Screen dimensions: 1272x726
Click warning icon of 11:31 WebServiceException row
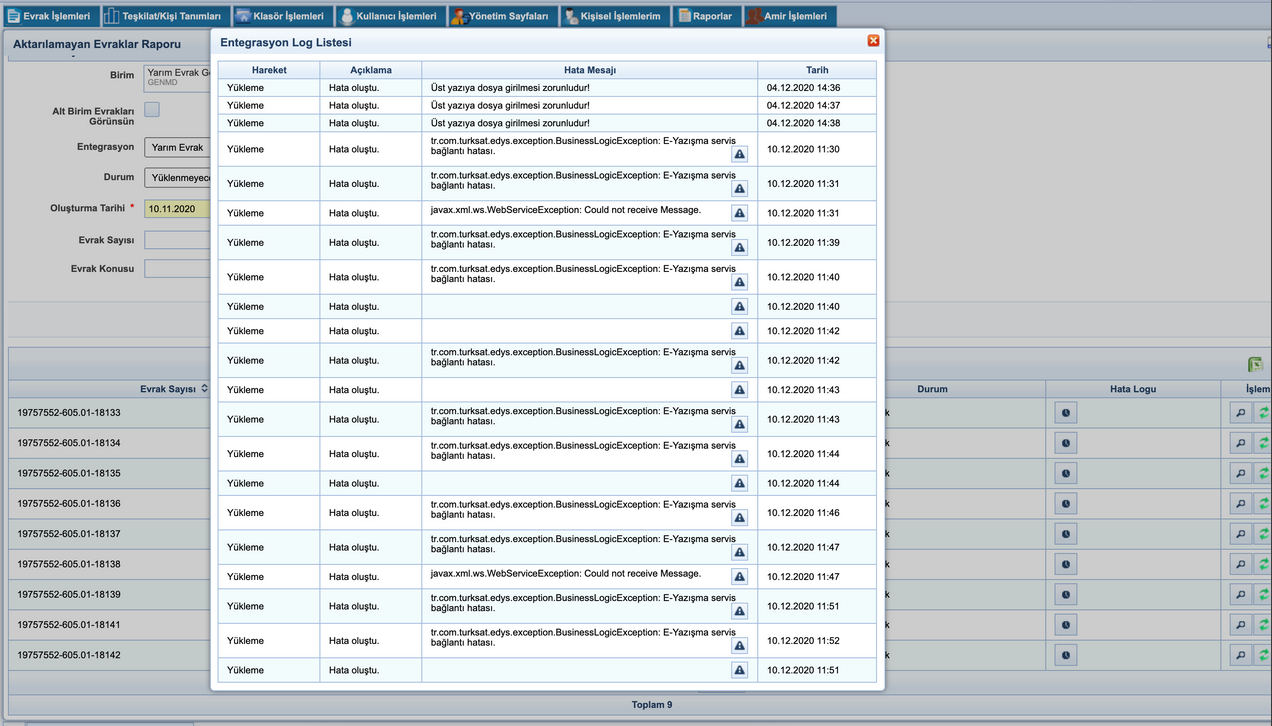pos(740,213)
